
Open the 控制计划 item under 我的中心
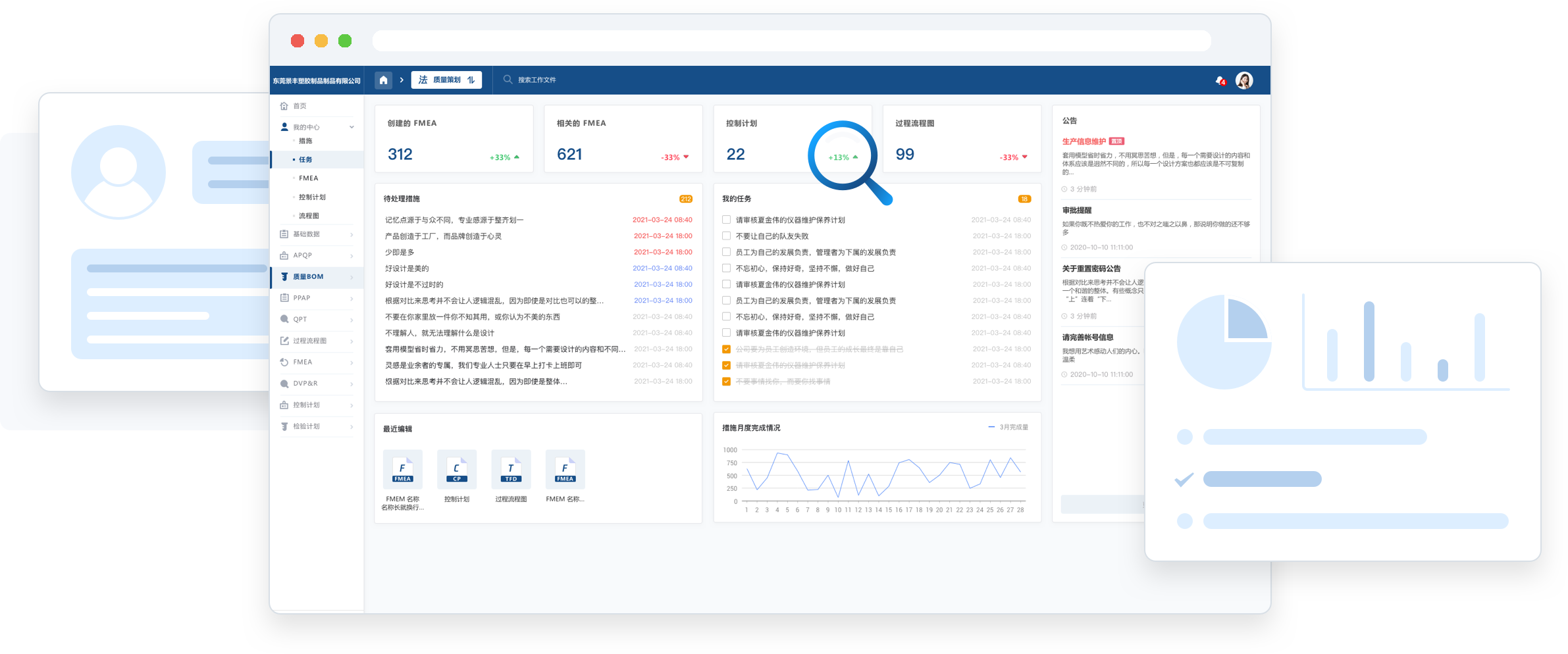[312, 197]
